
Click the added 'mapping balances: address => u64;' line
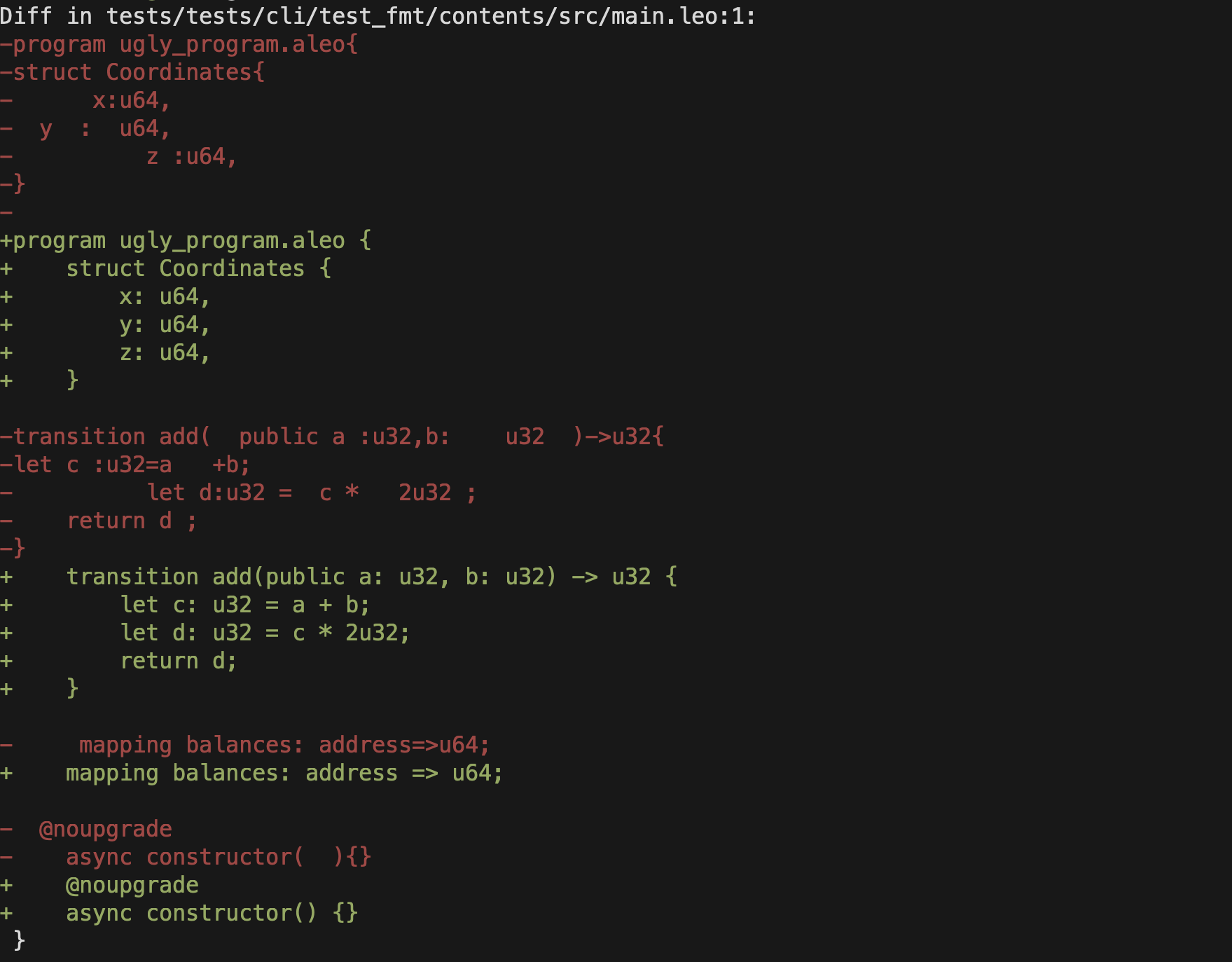click(x=284, y=773)
